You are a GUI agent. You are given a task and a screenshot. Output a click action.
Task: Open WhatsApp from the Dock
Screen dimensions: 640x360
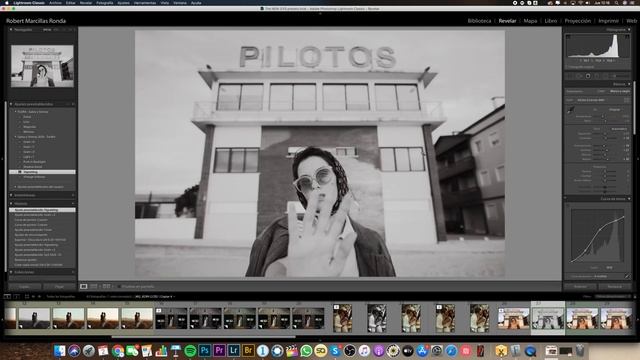(x=306, y=350)
